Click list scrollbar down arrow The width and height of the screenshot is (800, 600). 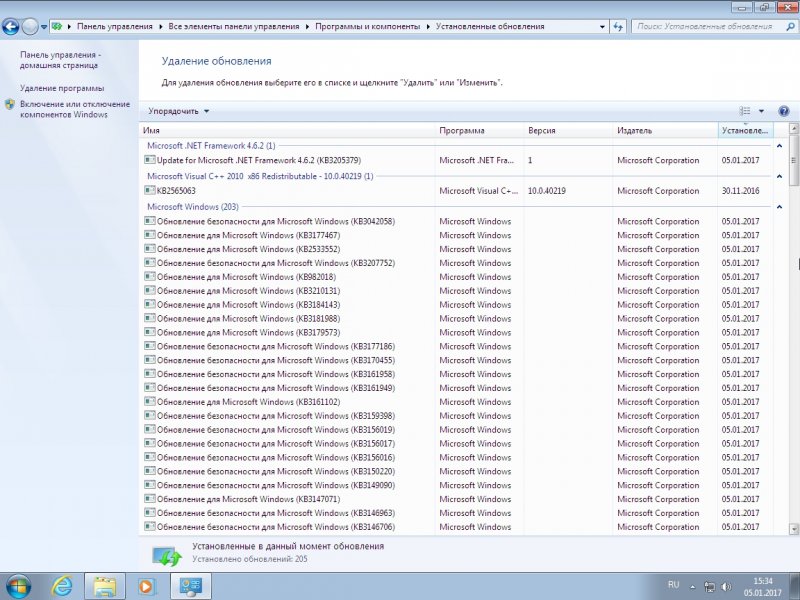pyautogui.click(x=793, y=529)
